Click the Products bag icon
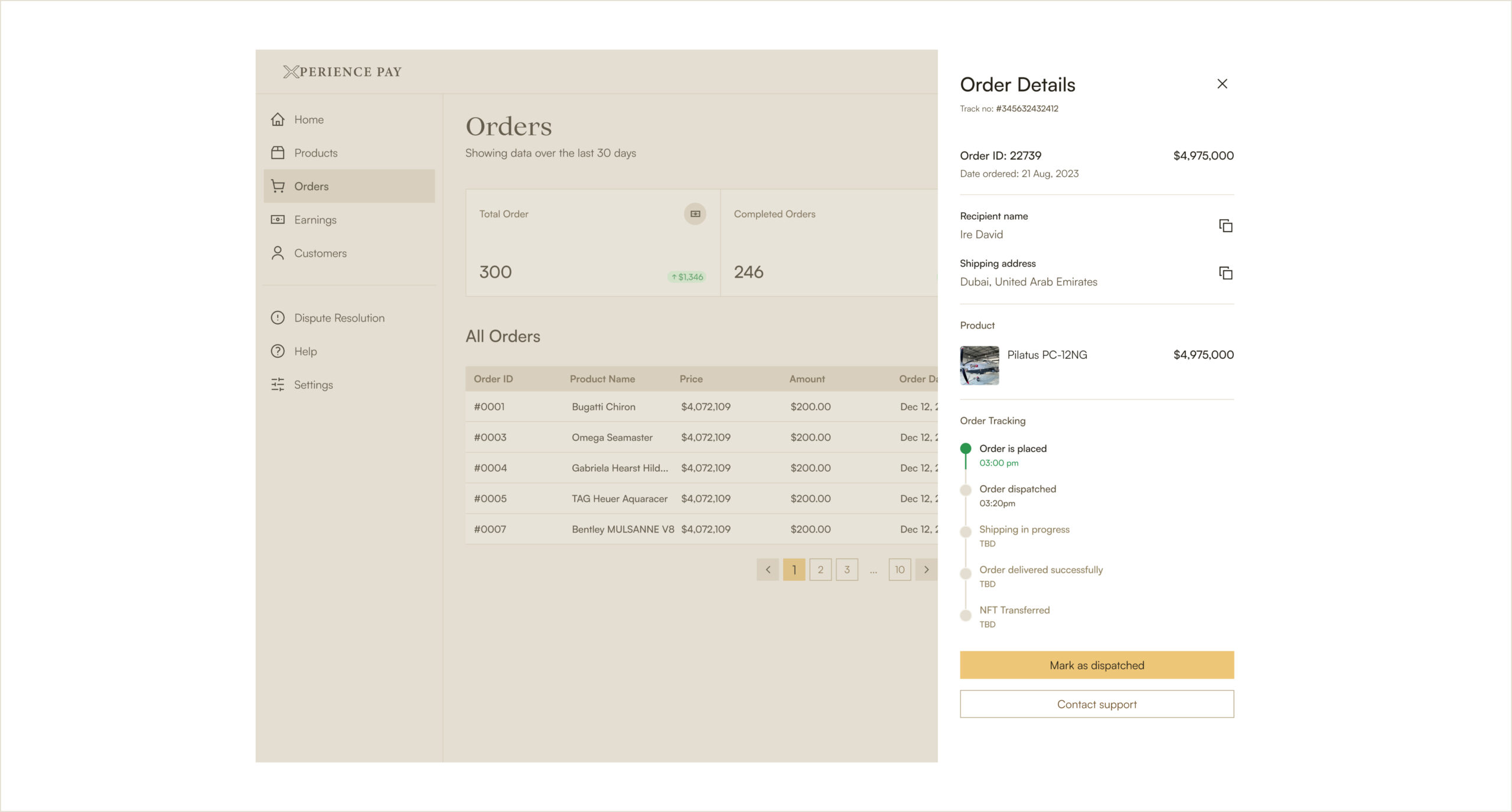Screen dimensions: 1512x812 pos(278,153)
